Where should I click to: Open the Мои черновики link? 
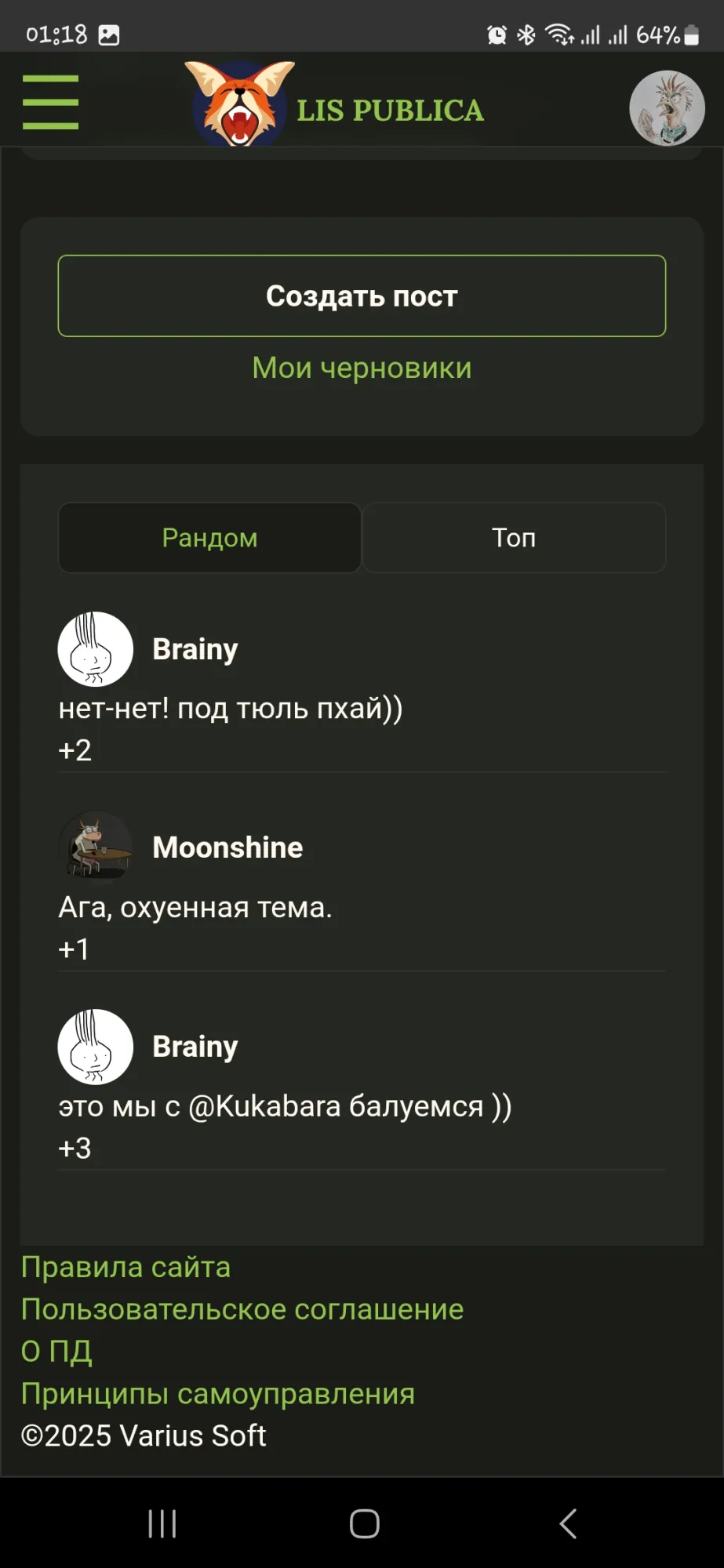[362, 368]
